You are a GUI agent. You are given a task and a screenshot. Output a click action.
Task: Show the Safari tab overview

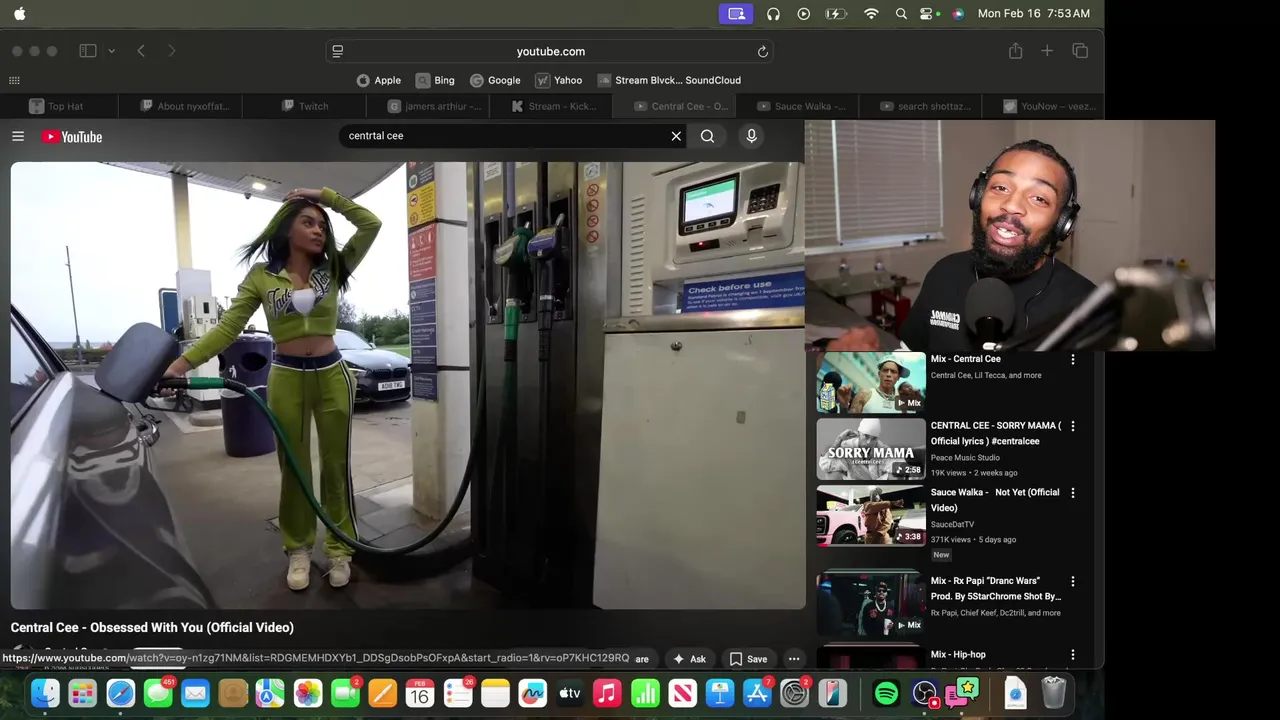[1080, 51]
